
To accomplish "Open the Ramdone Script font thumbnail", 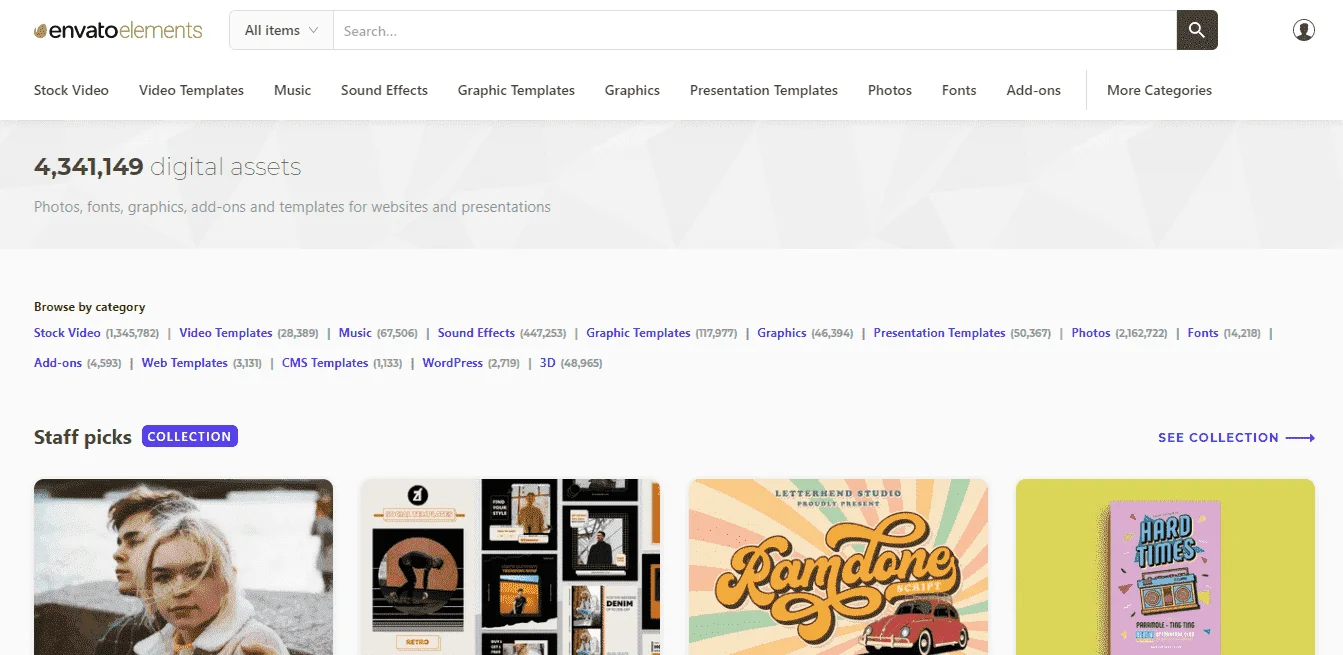I will tap(838, 567).
